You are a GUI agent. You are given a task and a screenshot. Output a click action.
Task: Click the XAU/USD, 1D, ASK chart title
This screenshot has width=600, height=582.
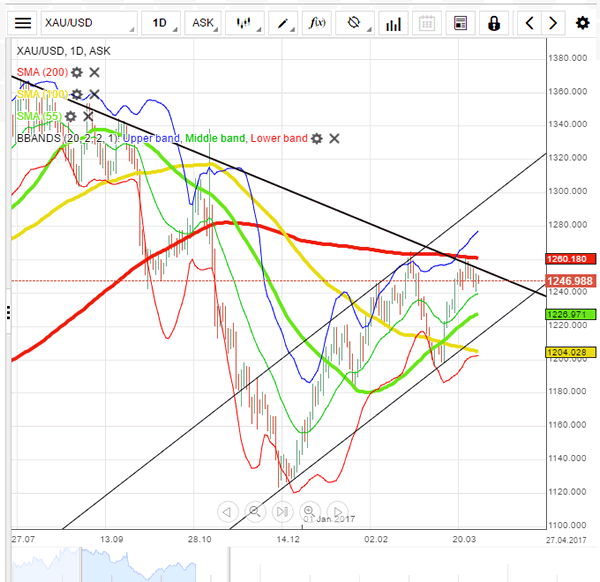tap(64, 51)
